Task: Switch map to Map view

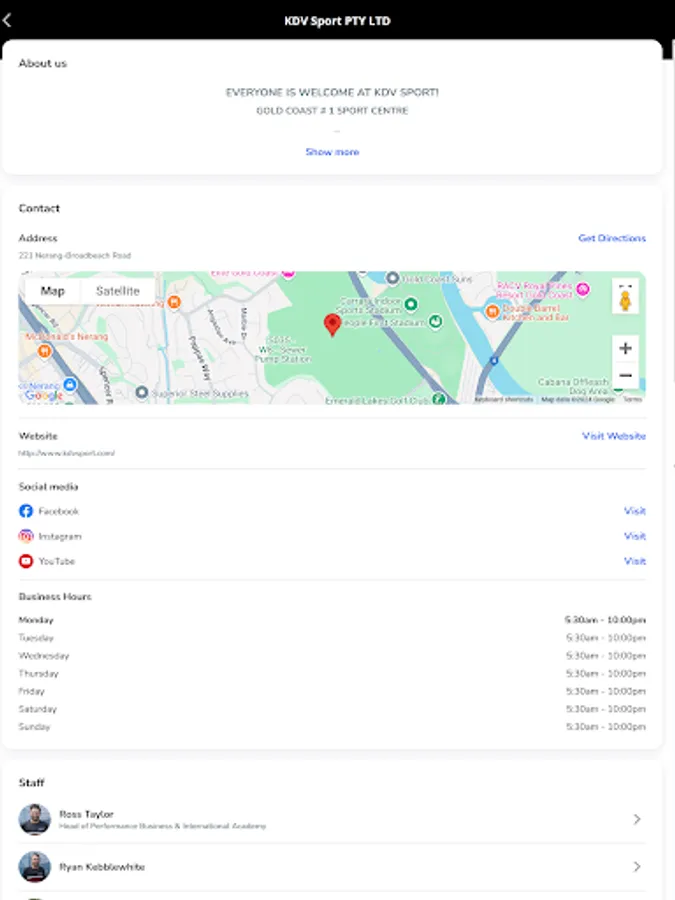Action: tap(52, 291)
